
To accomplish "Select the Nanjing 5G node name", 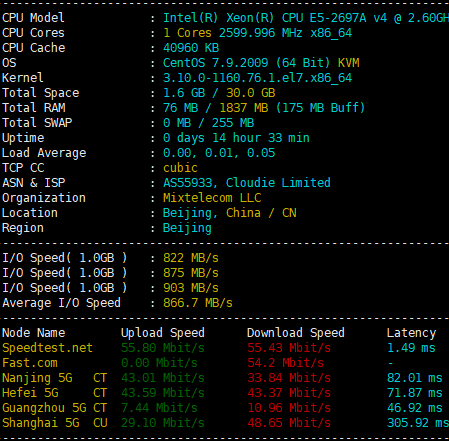I will pyautogui.click(x=37, y=379).
